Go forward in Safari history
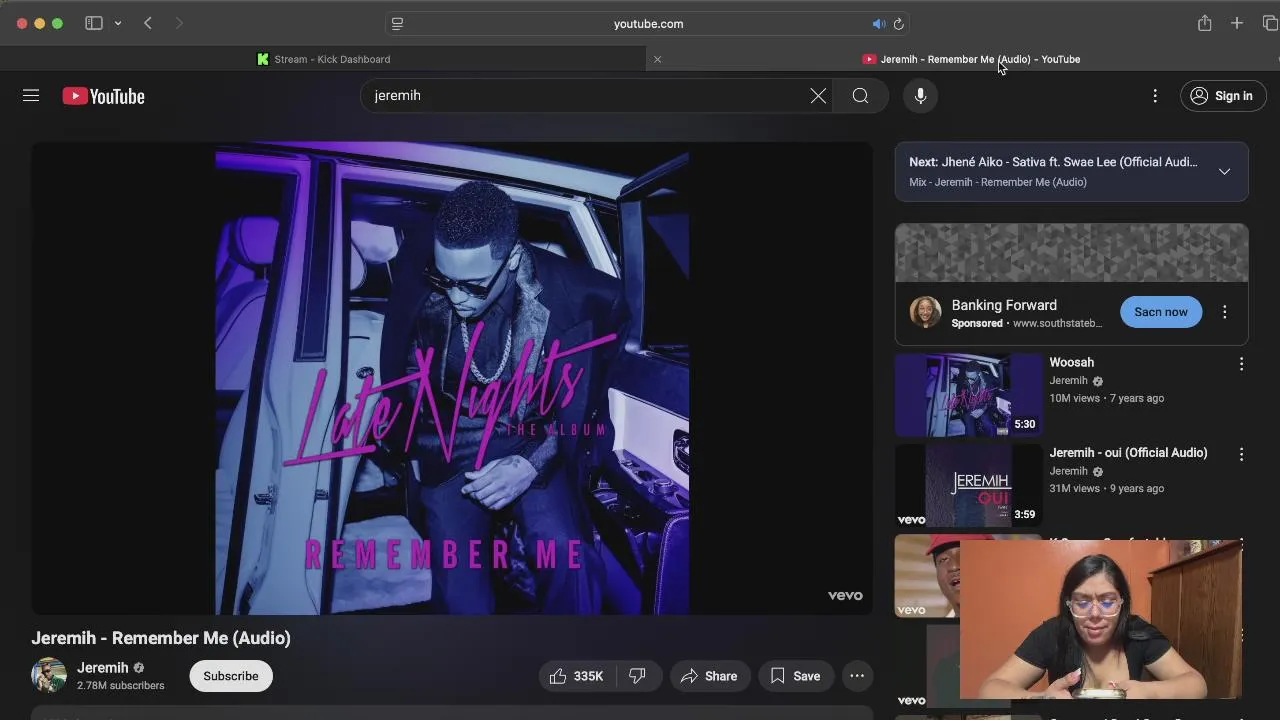The height and width of the screenshot is (720, 1280). pyautogui.click(x=179, y=23)
